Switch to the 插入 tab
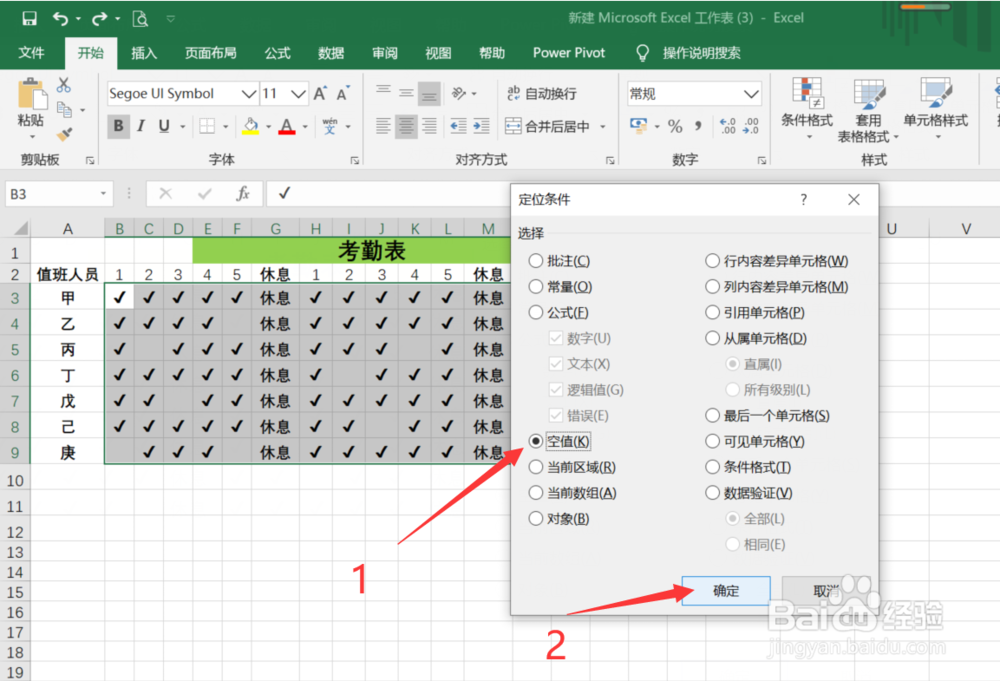This screenshot has height=681, width=1000. [143, 52]
